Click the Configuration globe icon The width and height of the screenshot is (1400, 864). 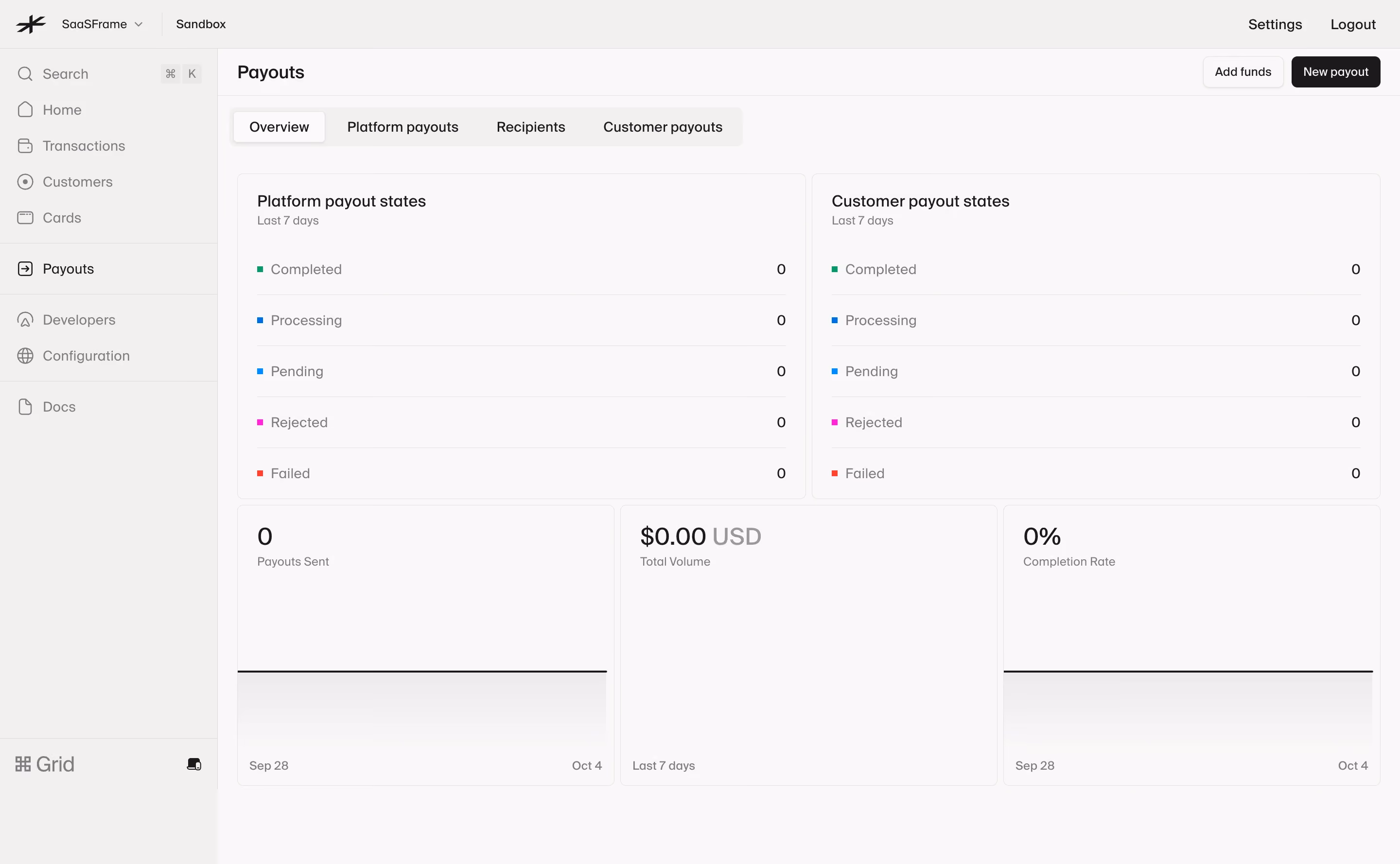point(25,355)
